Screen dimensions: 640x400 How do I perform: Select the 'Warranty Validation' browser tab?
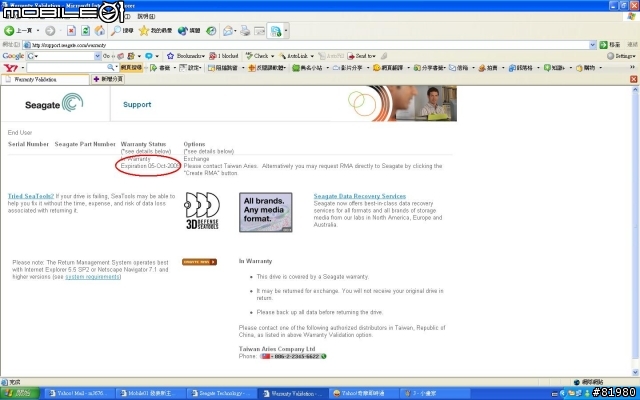pos(45,80)
